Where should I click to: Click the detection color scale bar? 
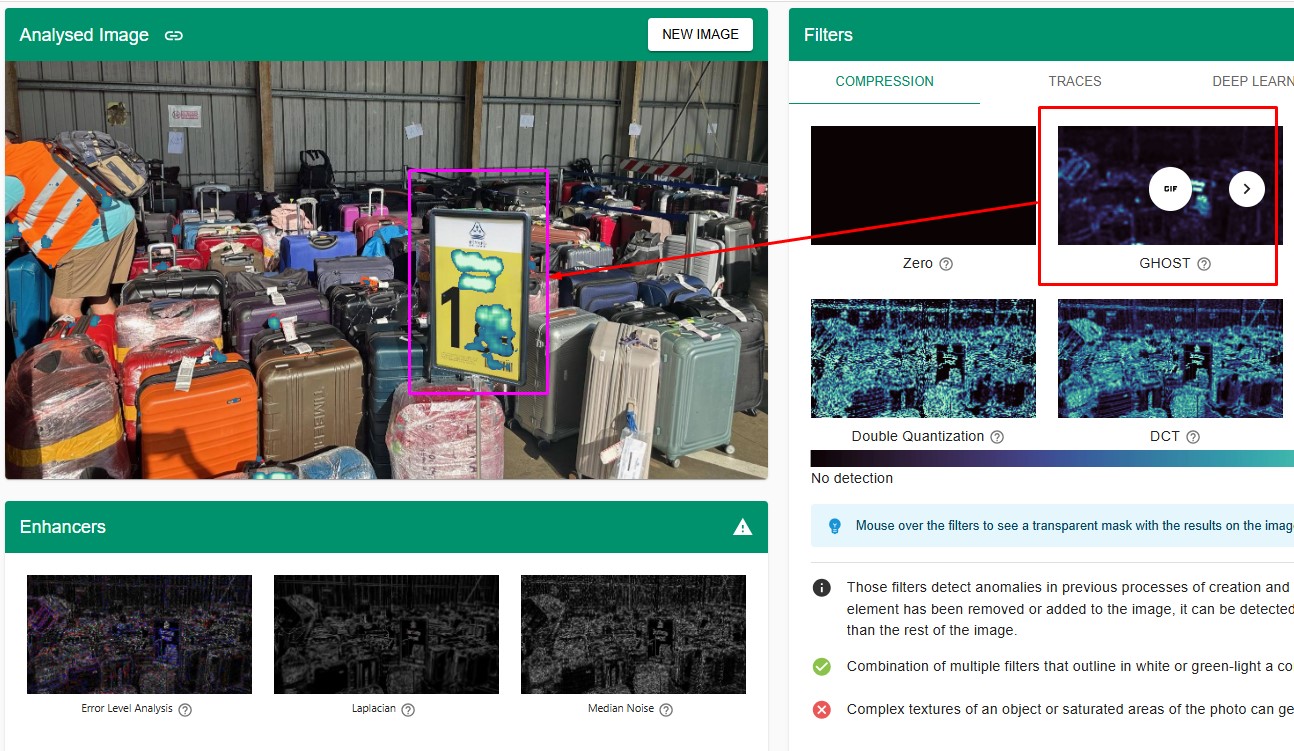pos(1050,458)
